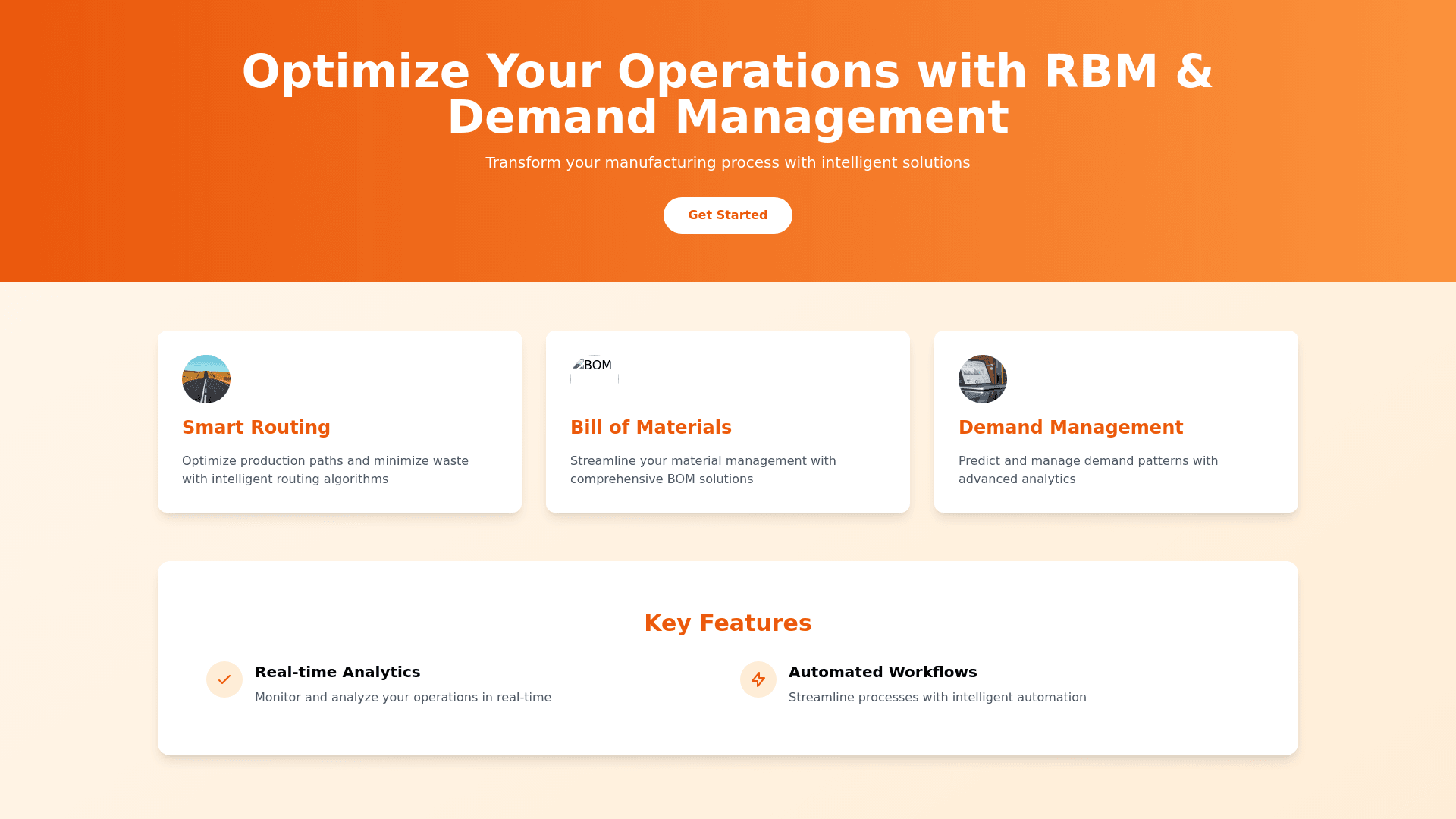The image size is (1456, 819).
Task: Click the Smart Routing road image
Action: tap(206, 379)
